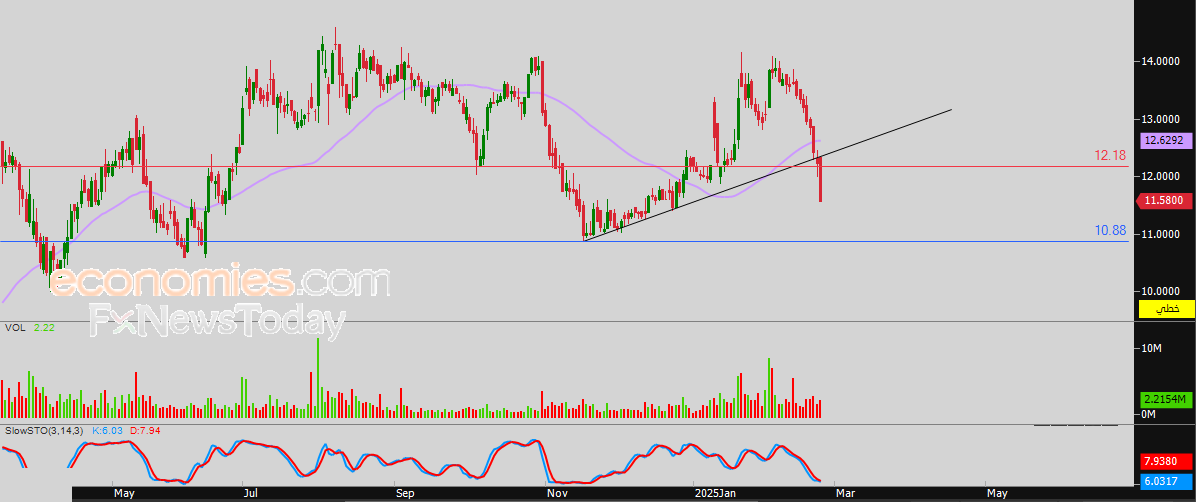Viewport: 1196px width, 502px height.
Task: Select the red 11.5800 last price tag
Action: (x=1163, y=201)
